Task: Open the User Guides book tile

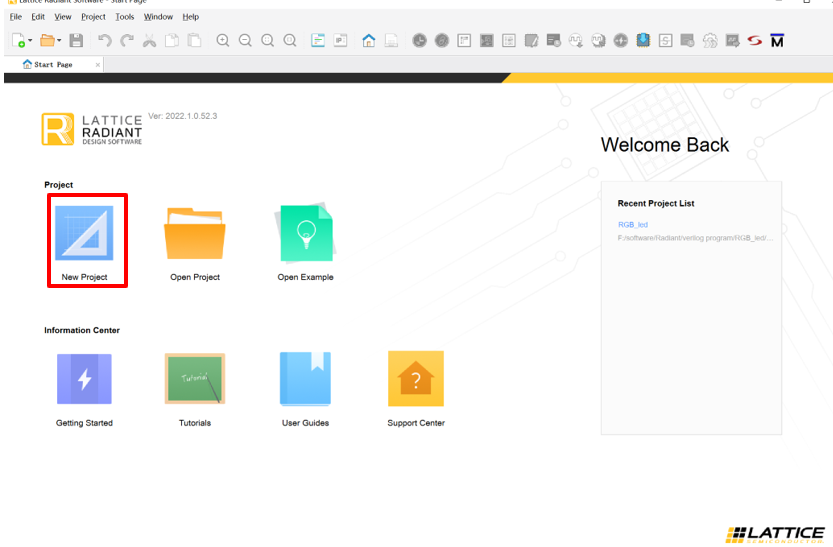Action: [x=305, y=390]
